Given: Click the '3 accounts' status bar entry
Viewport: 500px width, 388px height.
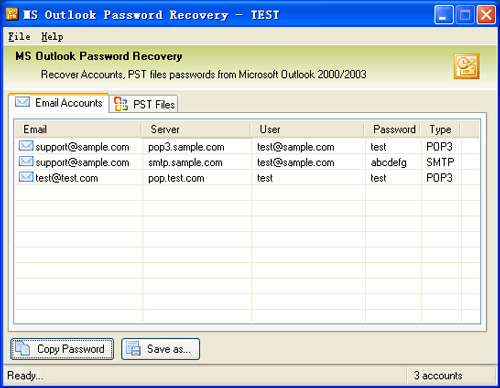Looking at the screenshot, I should (x=438, y=376).
